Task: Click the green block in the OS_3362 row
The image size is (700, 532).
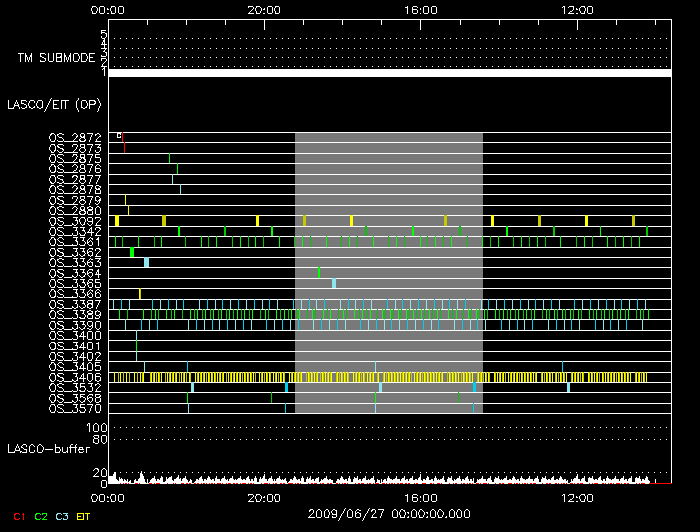Action: point(132,252)
